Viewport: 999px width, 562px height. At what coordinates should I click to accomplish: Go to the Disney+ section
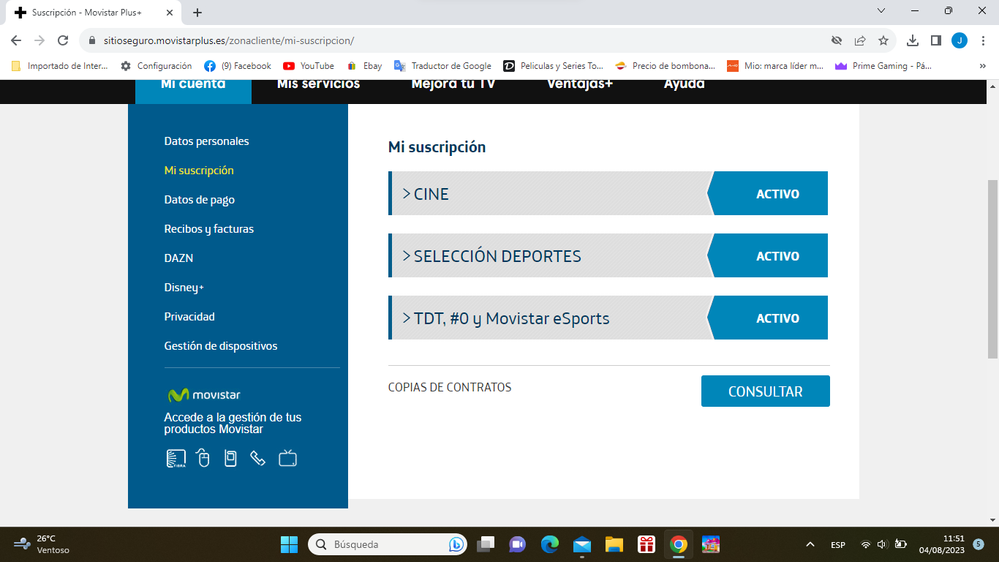[x=184, y=287]
